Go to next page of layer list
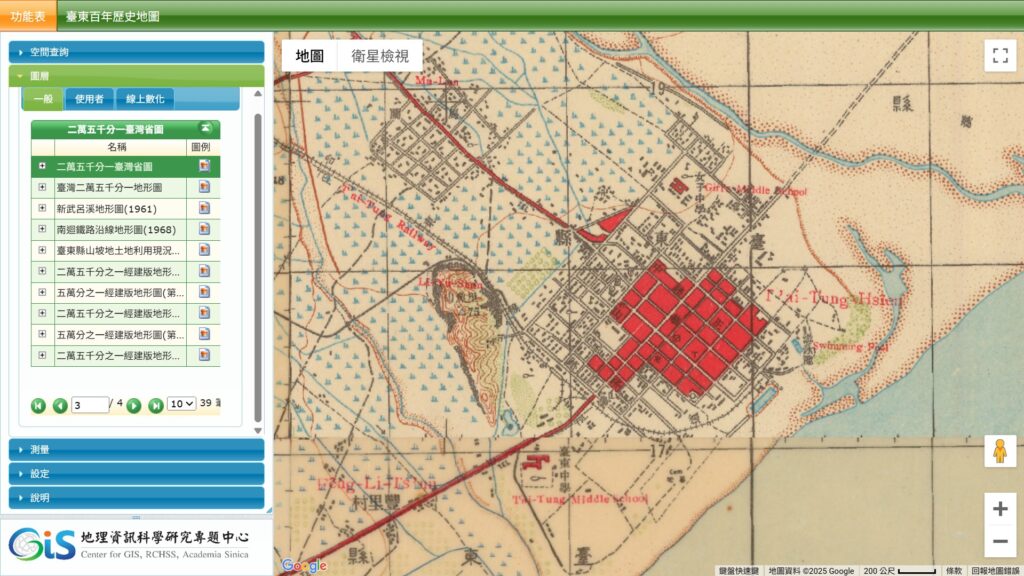The image size is (1024, 576). [x=134, y=405]
